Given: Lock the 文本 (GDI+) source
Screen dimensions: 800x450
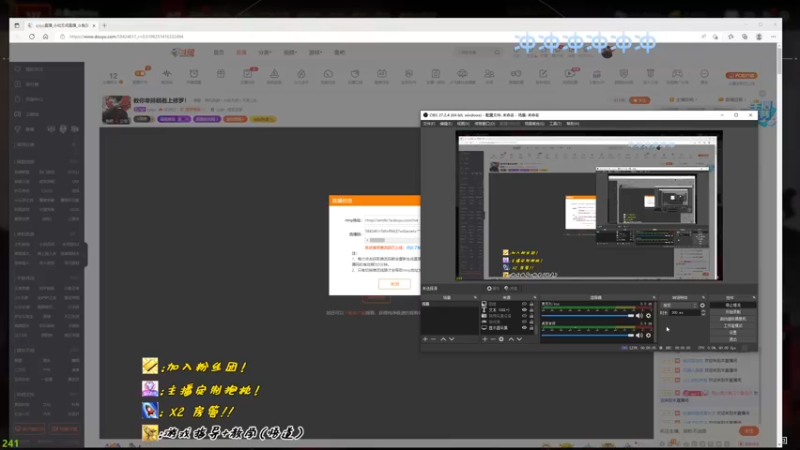Looking at the screenshot, I should pyautogui.click(x=532, y=310).
